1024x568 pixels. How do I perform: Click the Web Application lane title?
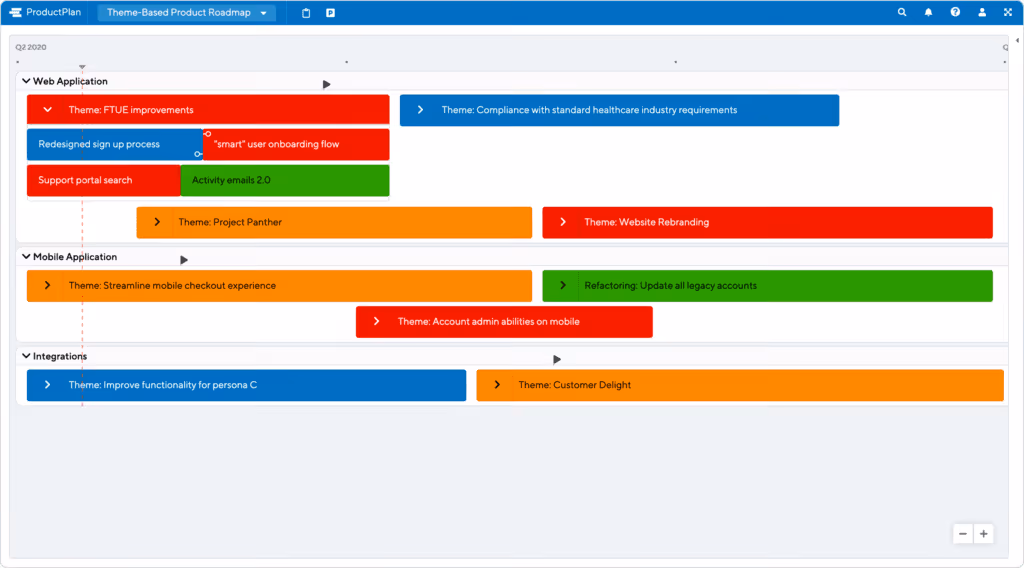[71, 81]
